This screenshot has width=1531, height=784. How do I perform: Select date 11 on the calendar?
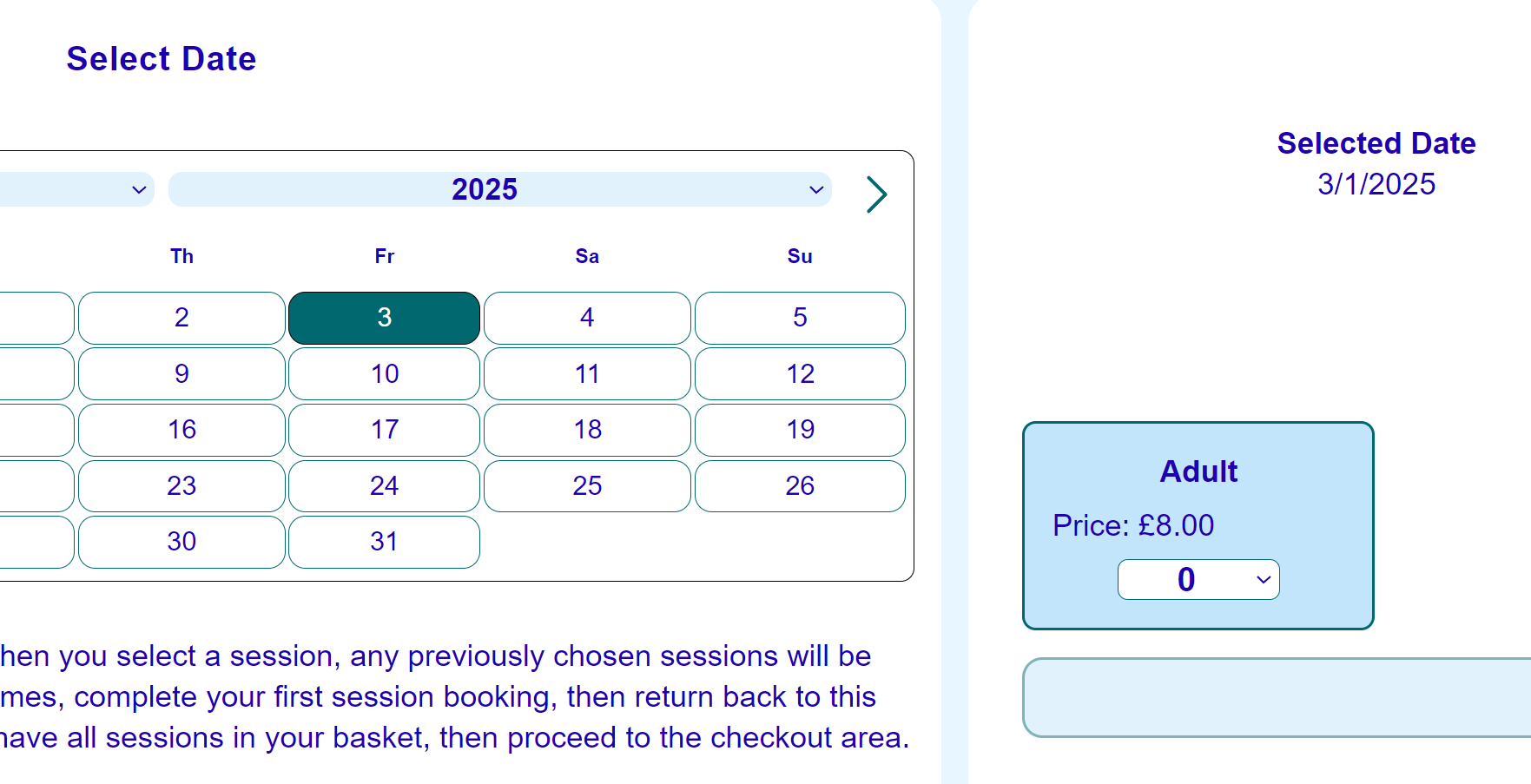point(587,374)
